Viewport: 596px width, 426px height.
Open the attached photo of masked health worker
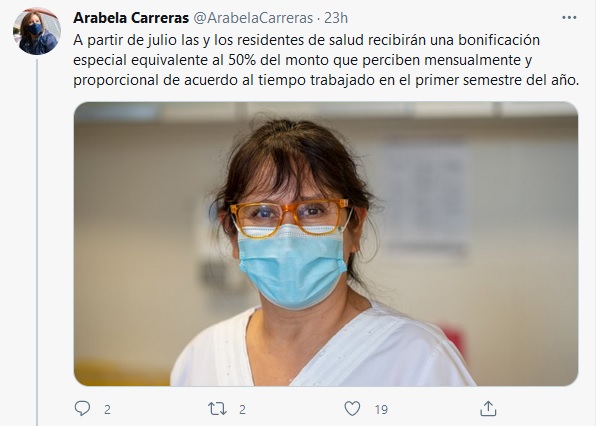[326, 244]
